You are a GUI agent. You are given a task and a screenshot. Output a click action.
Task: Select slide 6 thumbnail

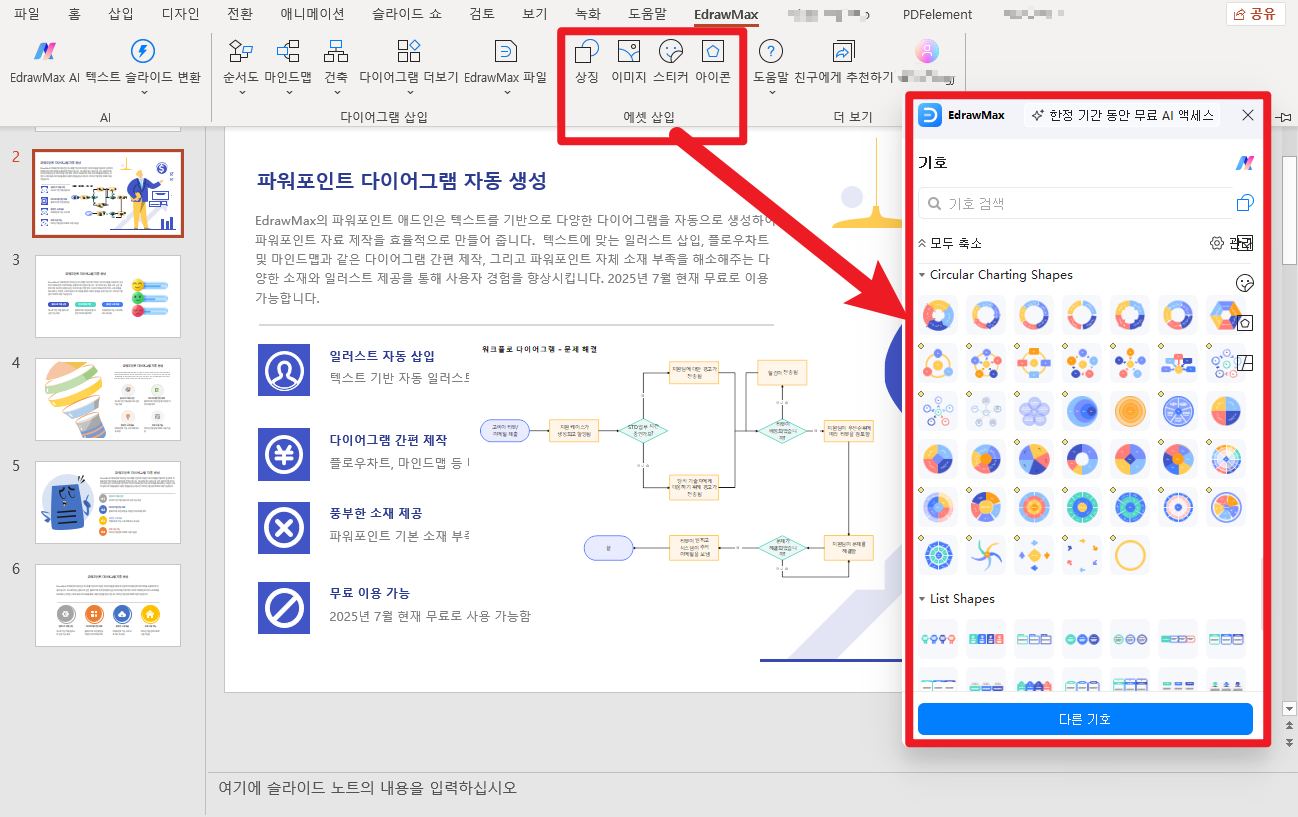pyautogui.click(x=108, y=605)
